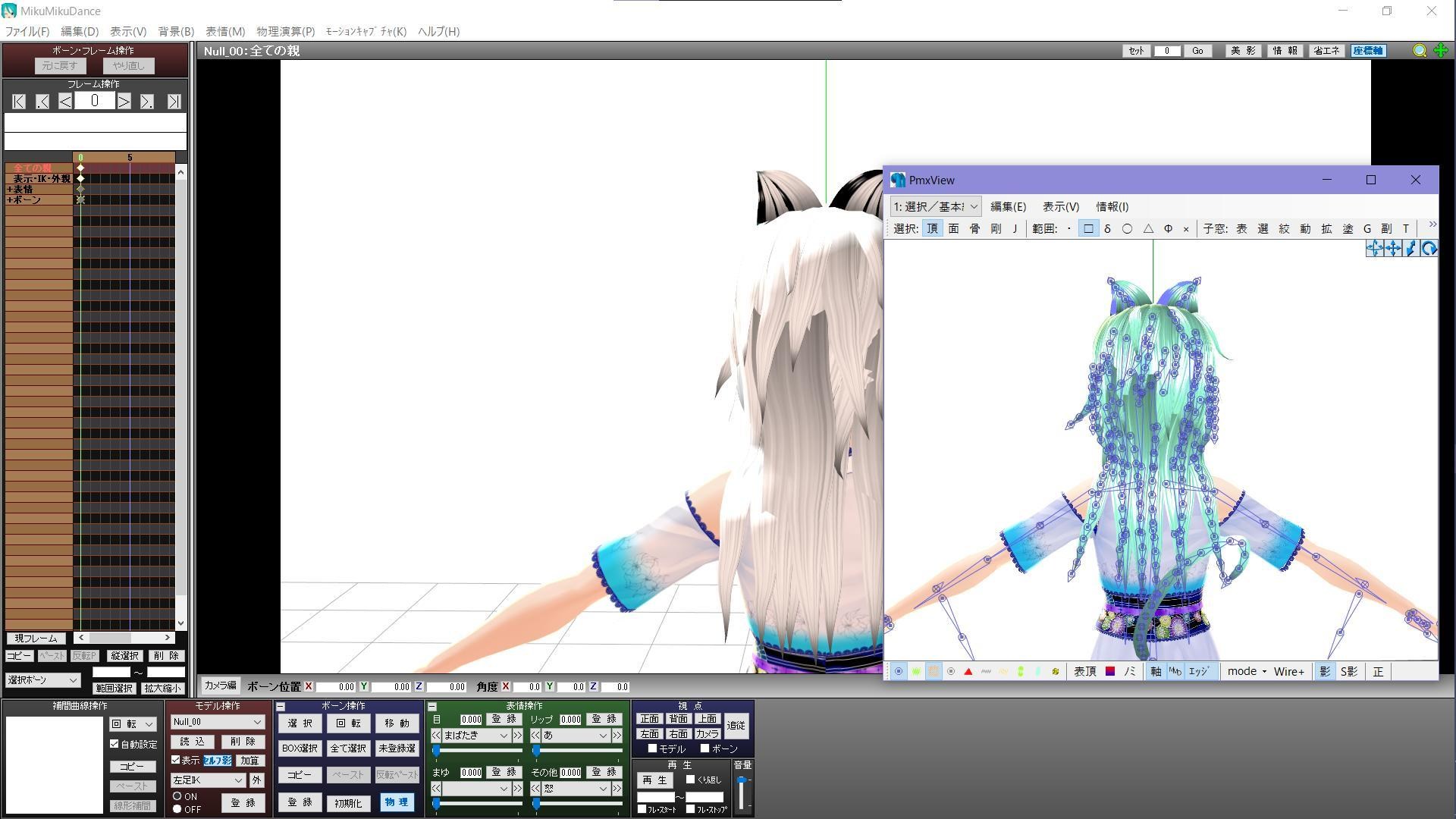The height and width of the screenshot is (819, 1456).
Task: Select bone (骨) selection mode in PmxView
Action: click(x=974, y=228)
